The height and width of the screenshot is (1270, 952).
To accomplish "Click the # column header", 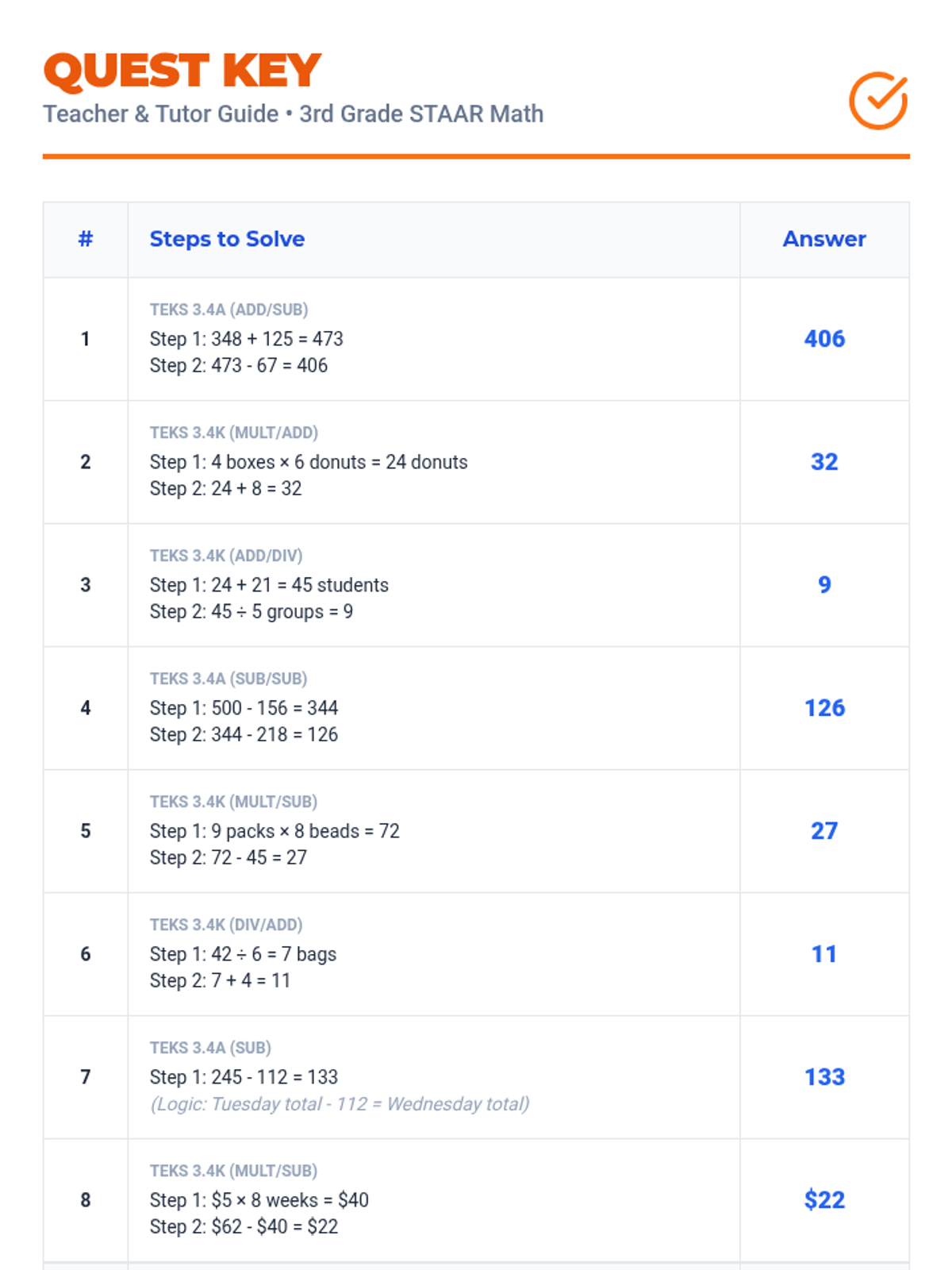I will (x=86, y=239).
